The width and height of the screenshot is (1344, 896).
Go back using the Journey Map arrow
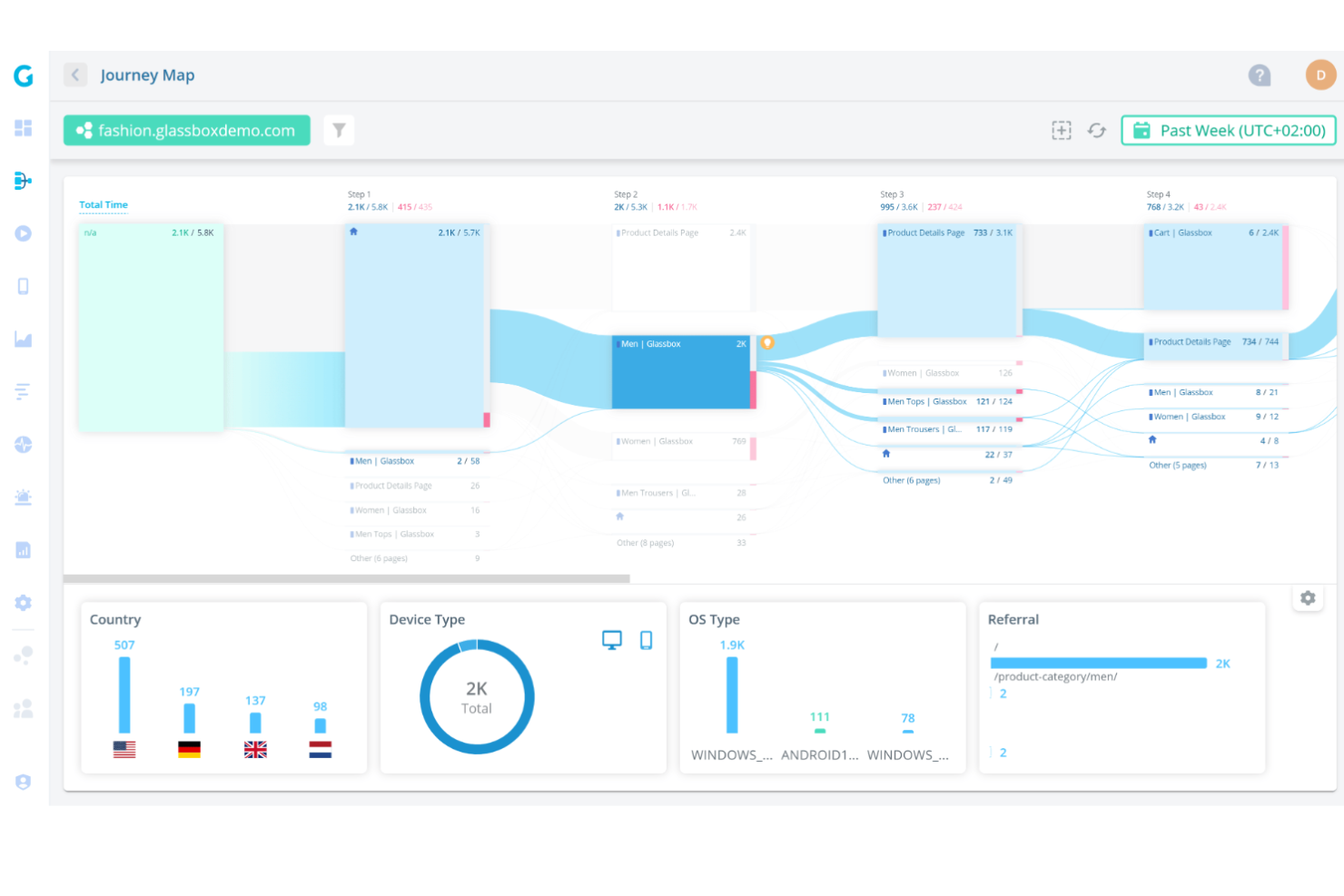coord(75,75)
